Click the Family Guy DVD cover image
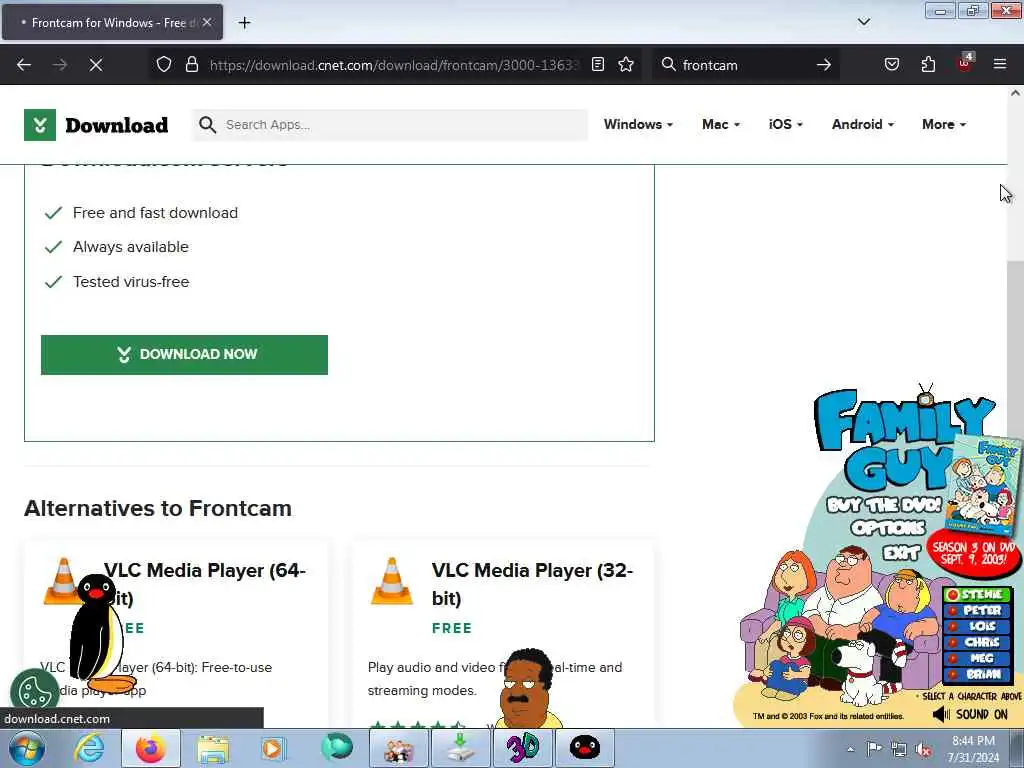 coord(982,485)
